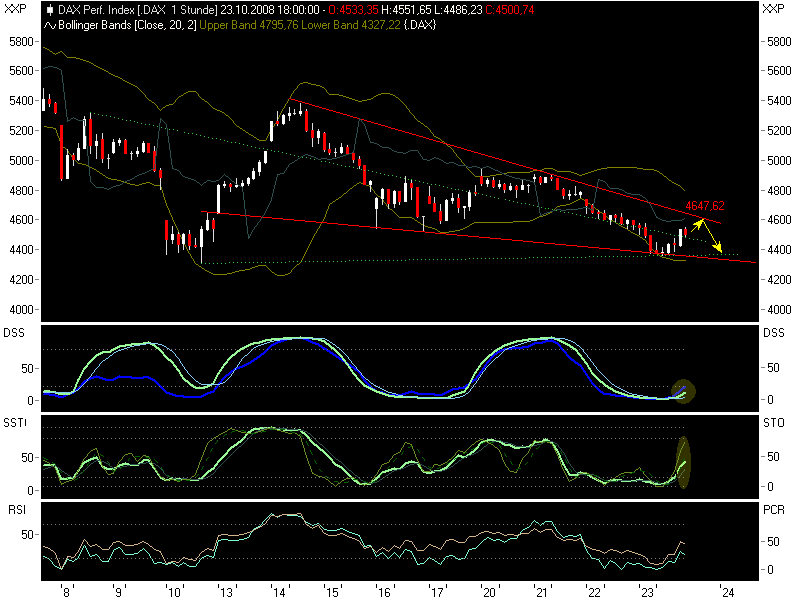
Task: Click 5000 on the left price scale
Action: click(x=21, y=161)
